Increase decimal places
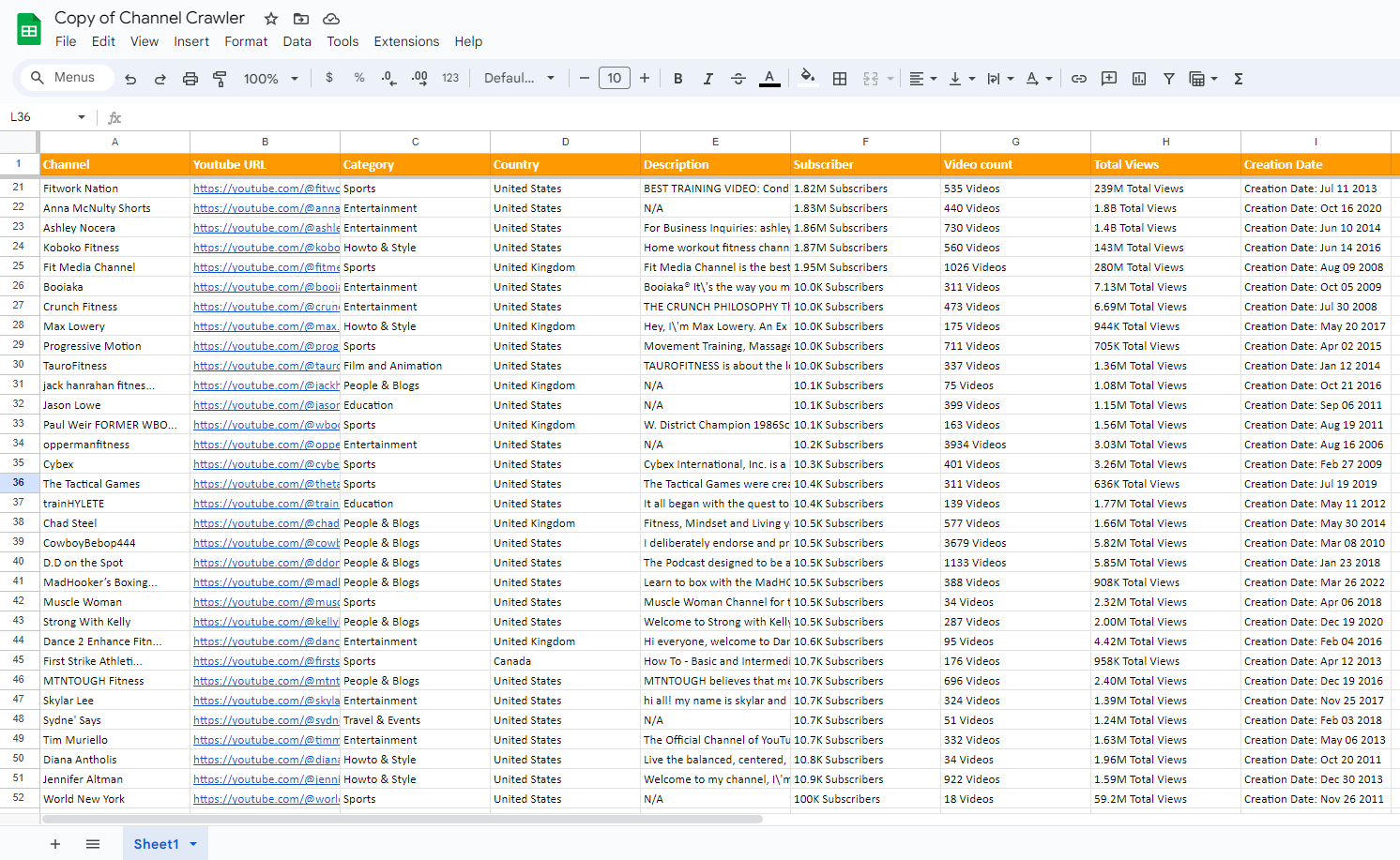The image size is (1400, 860). (x=419, y=78)
